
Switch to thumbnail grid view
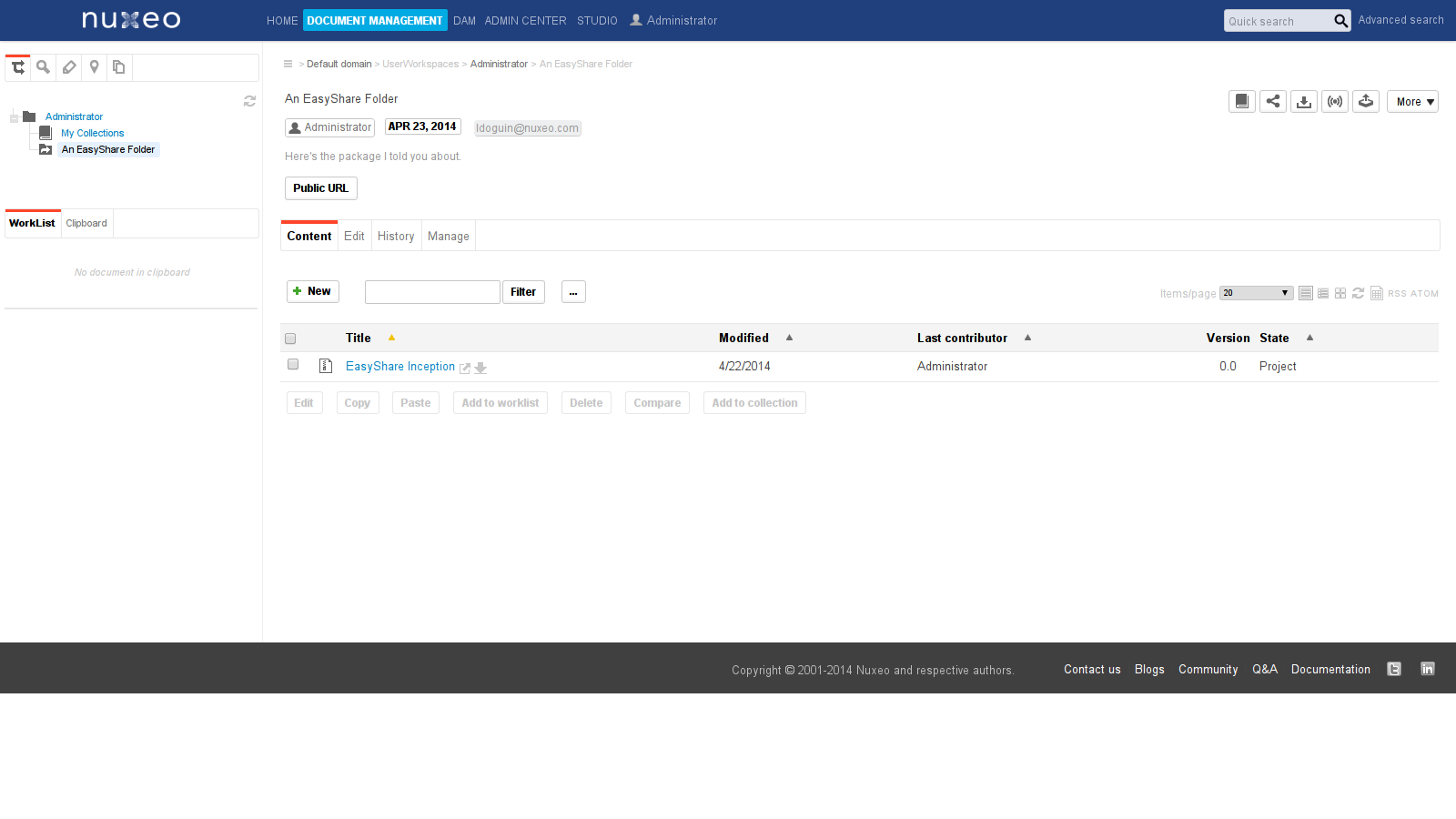tap(1340, 293)
